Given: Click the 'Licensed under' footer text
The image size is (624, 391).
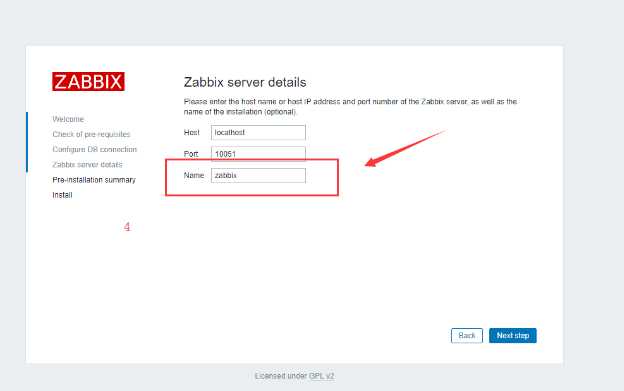Looking at the screenshot, I should [281, 376].
